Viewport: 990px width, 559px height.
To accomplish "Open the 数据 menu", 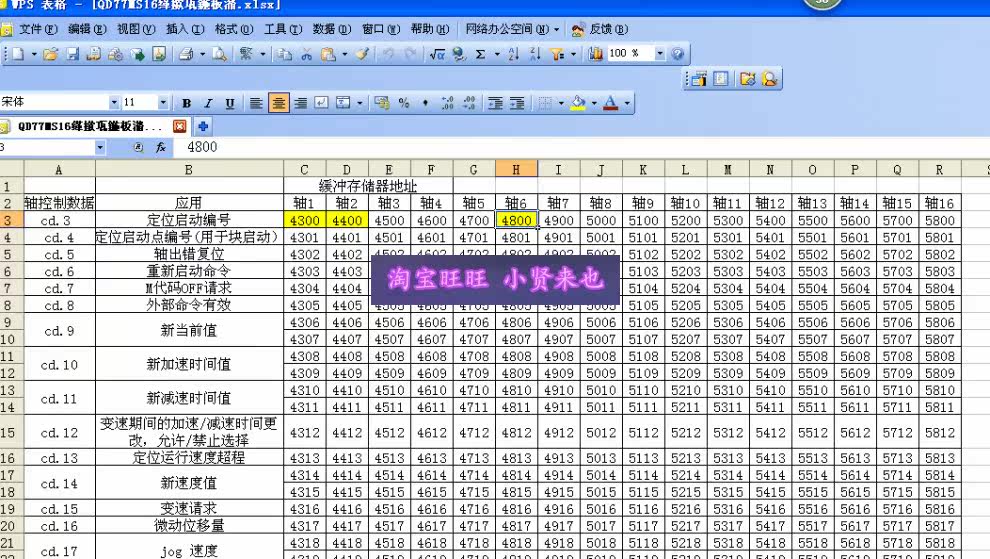I will click(331, 29).
